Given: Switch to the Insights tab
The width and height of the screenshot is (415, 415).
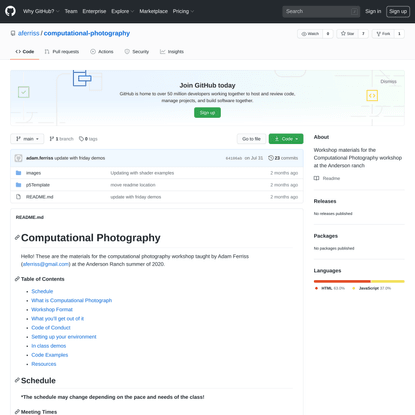Looking at the screenshot, I should [x=172, y=52].
